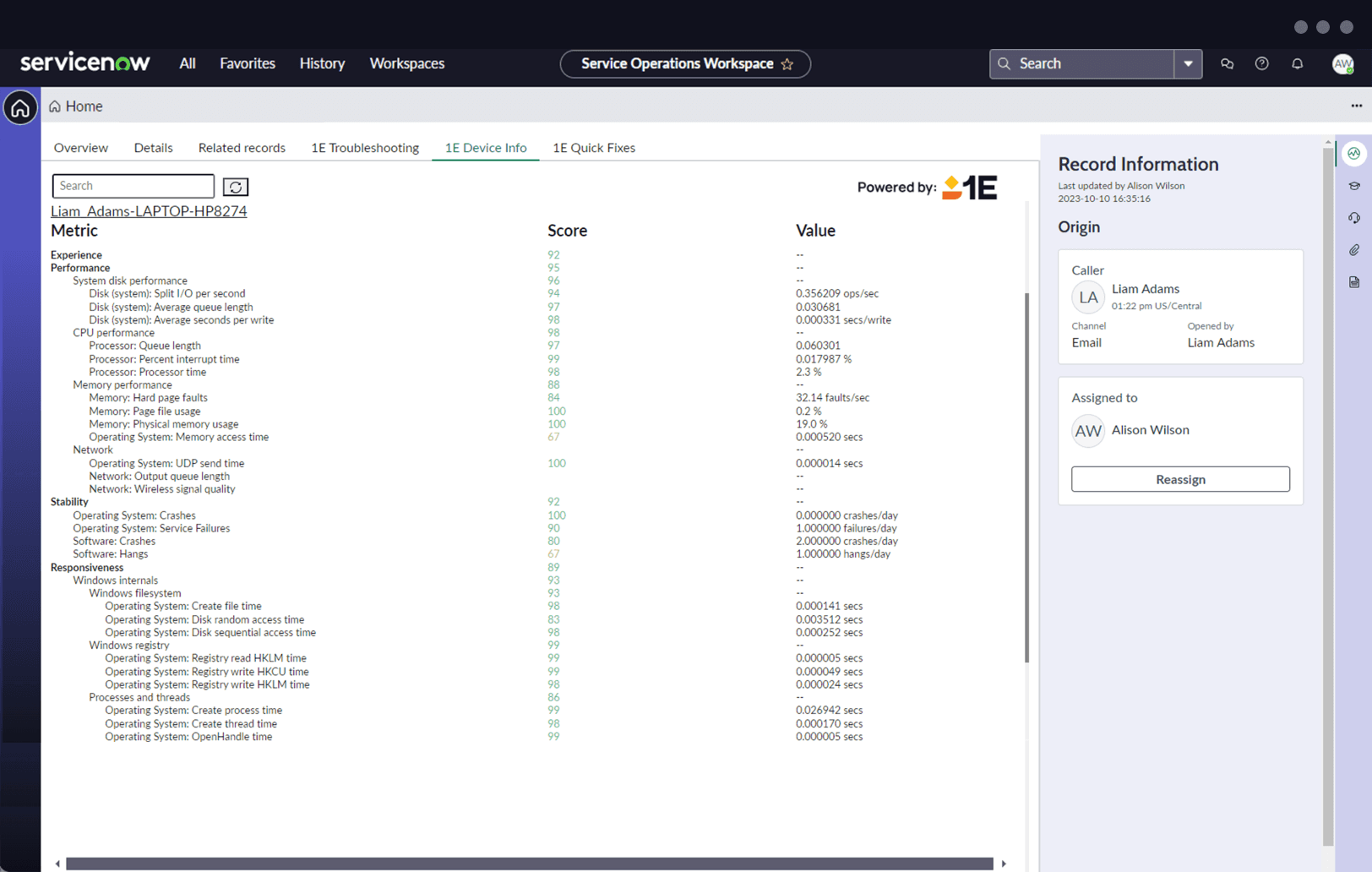Open the agent support headset icon
Viewport: 1372px width, 872px height.
[1353, 217]
